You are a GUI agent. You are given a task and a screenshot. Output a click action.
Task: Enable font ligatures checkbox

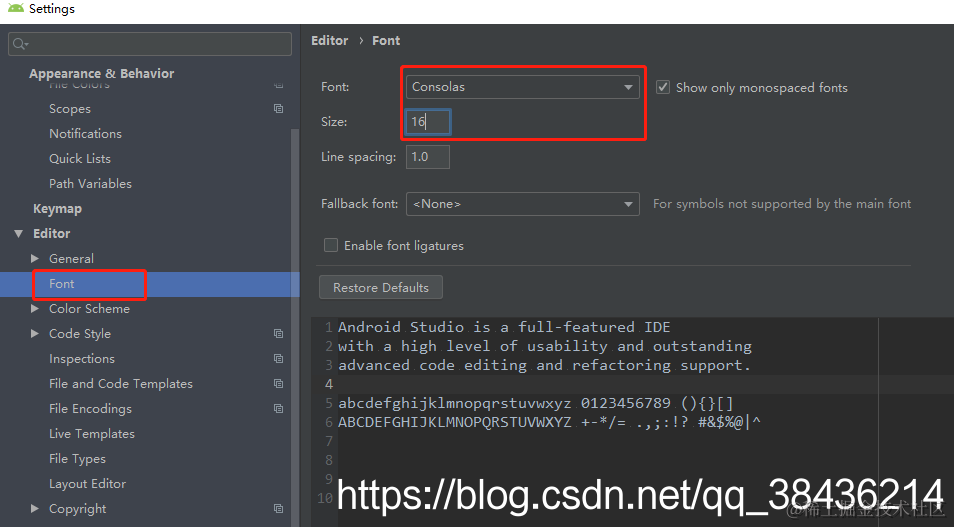click(x=331, y=245)
